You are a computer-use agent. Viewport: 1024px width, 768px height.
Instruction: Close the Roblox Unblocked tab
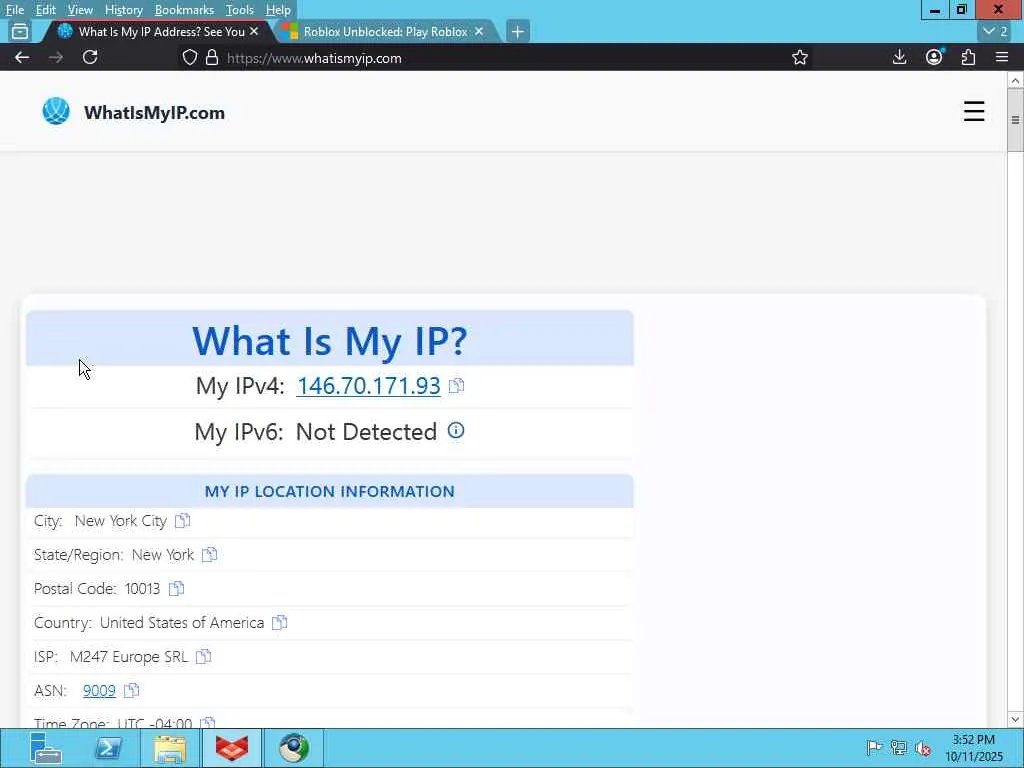pyautogui.click(x=479, y=31)
